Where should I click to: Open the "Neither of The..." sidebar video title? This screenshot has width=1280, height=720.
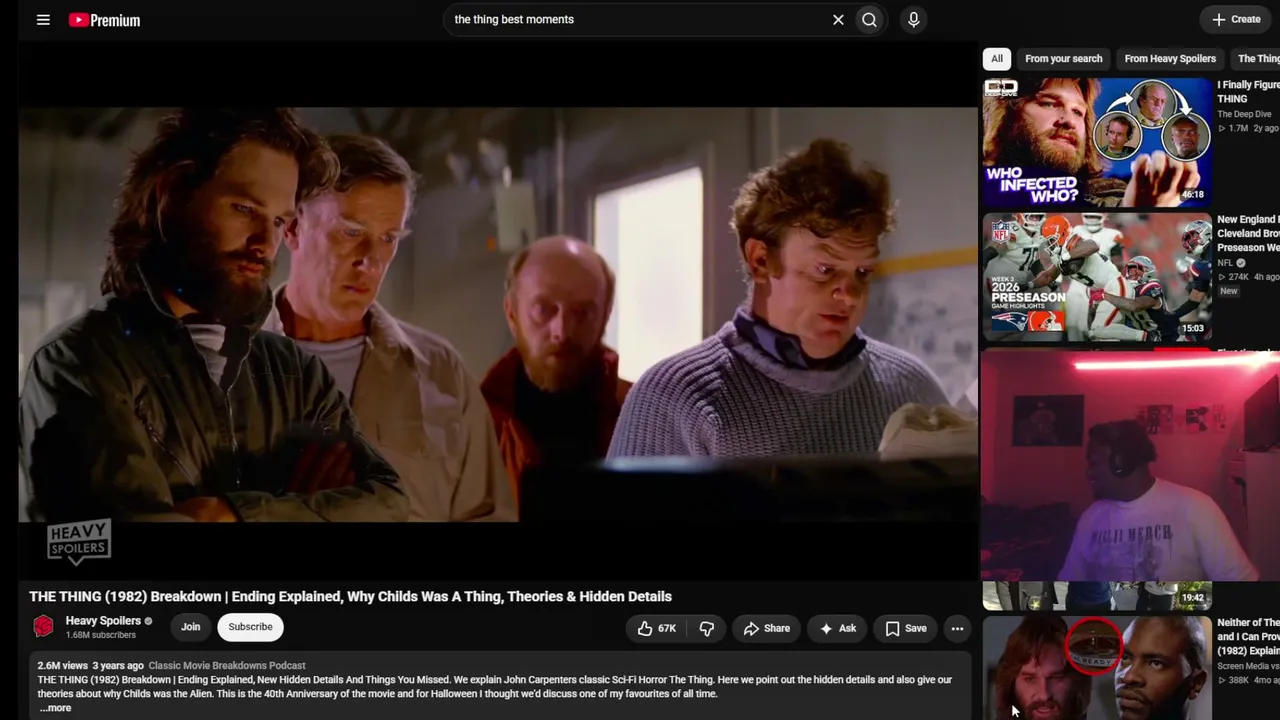1248,636
